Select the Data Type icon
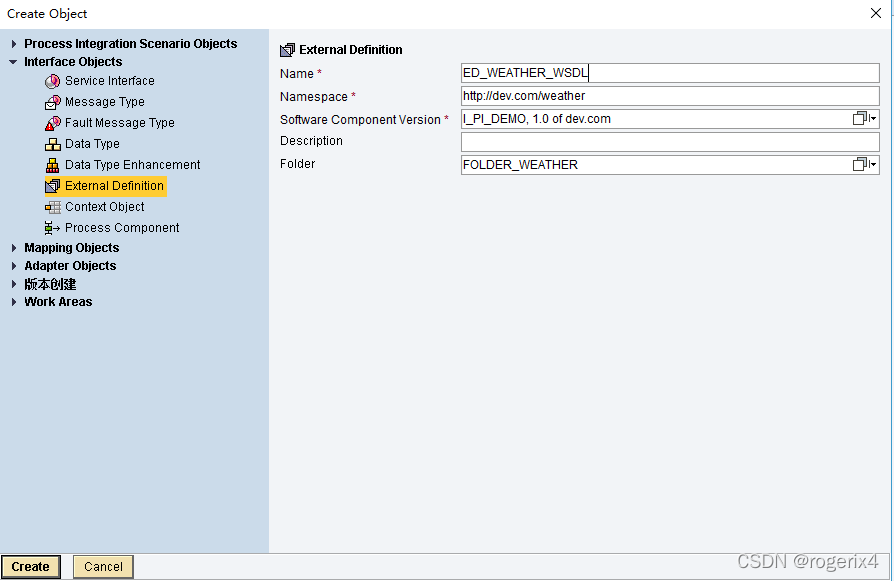The width and height of the screenshot is (894, 581). point(53,144)
